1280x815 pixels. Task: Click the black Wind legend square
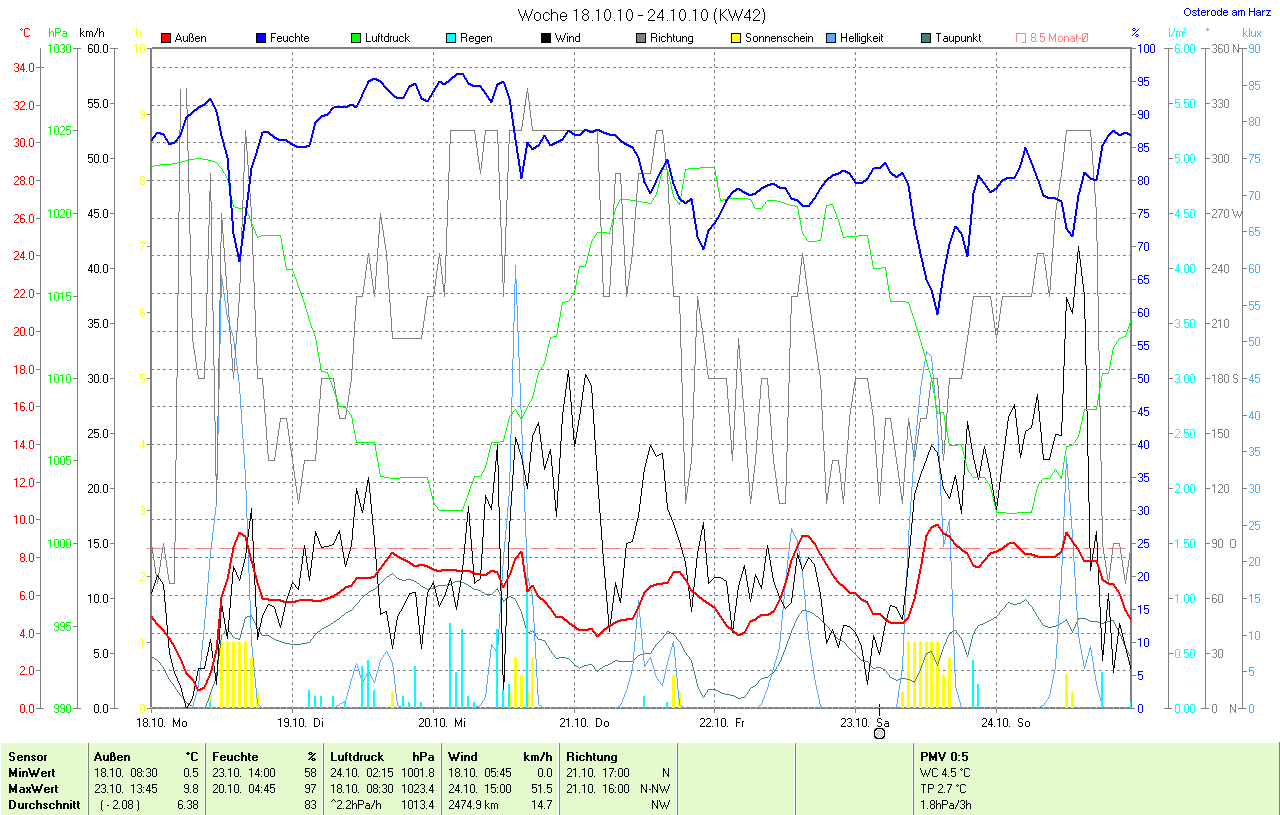point(546,38)
